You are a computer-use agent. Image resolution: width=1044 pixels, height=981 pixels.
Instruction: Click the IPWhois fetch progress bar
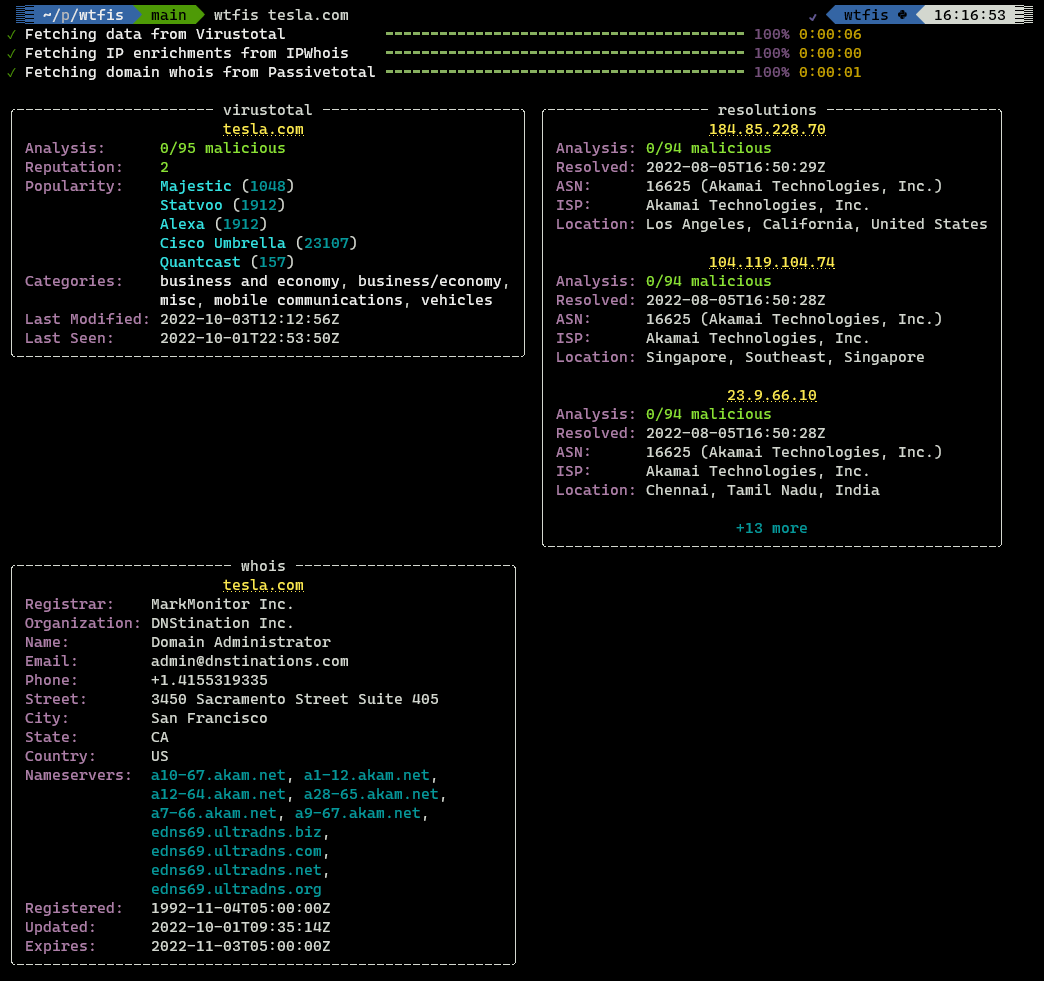tap(565, 53)
